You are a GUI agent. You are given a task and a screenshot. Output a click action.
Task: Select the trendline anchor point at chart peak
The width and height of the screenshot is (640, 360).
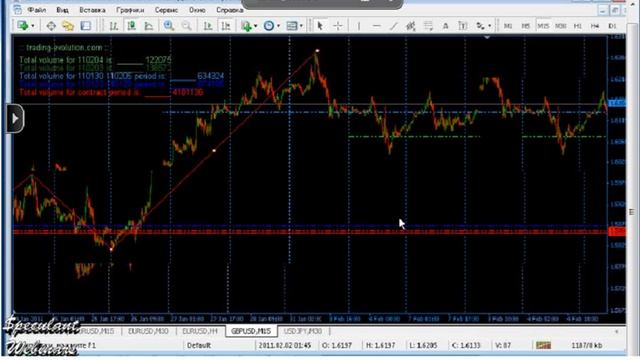tap(317, 51)
